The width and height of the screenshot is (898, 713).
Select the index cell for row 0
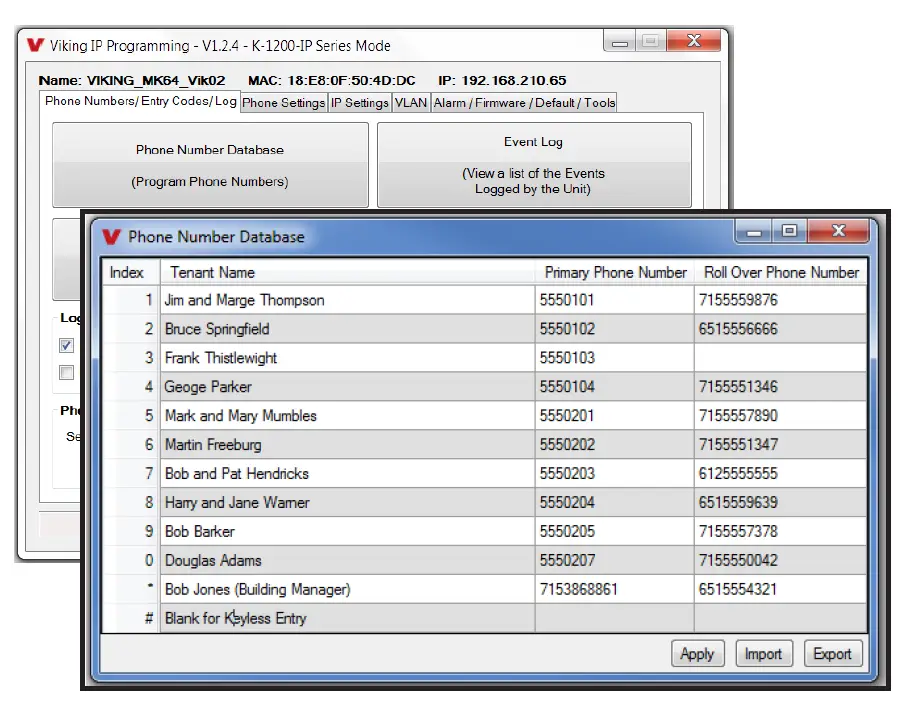[x=131, y=560]
